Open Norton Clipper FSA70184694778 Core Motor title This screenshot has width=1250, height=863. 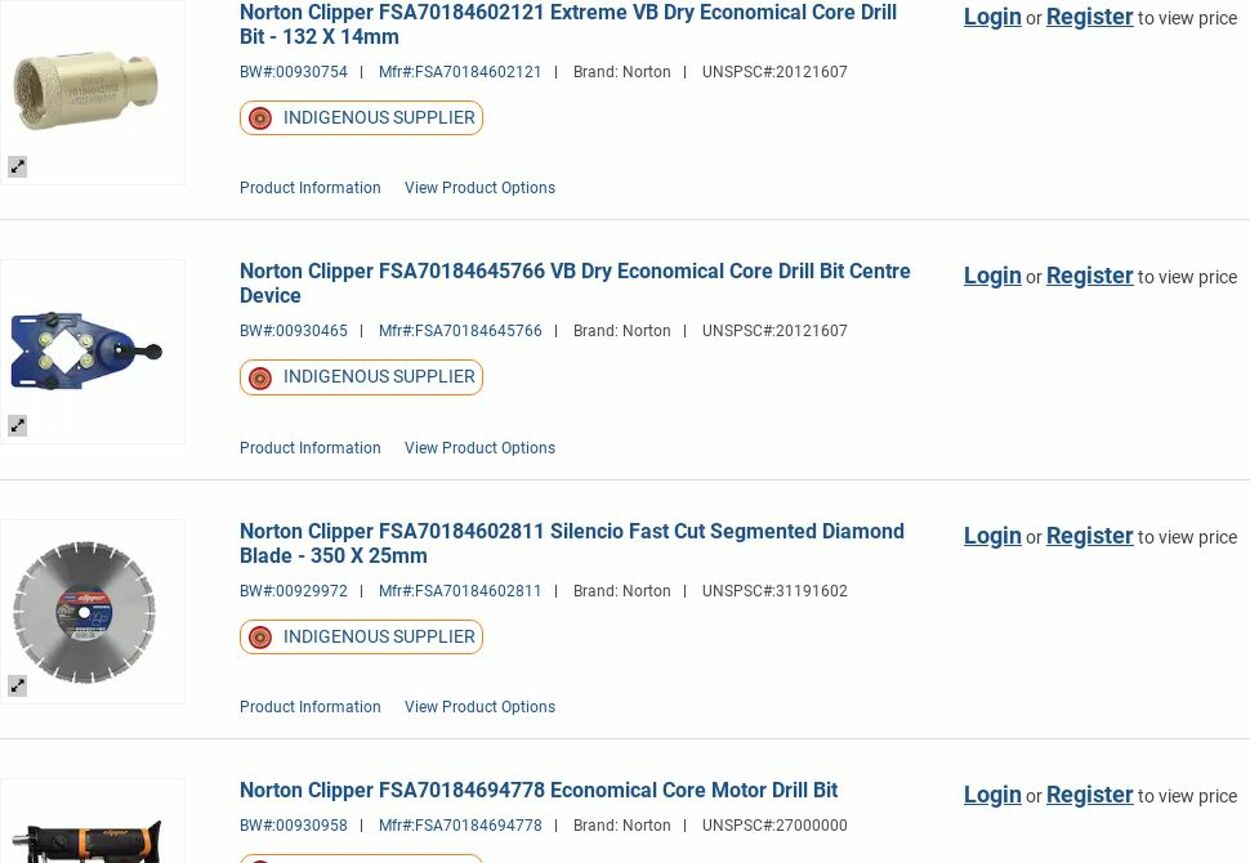pyautogui.click(x=538, y=790)
